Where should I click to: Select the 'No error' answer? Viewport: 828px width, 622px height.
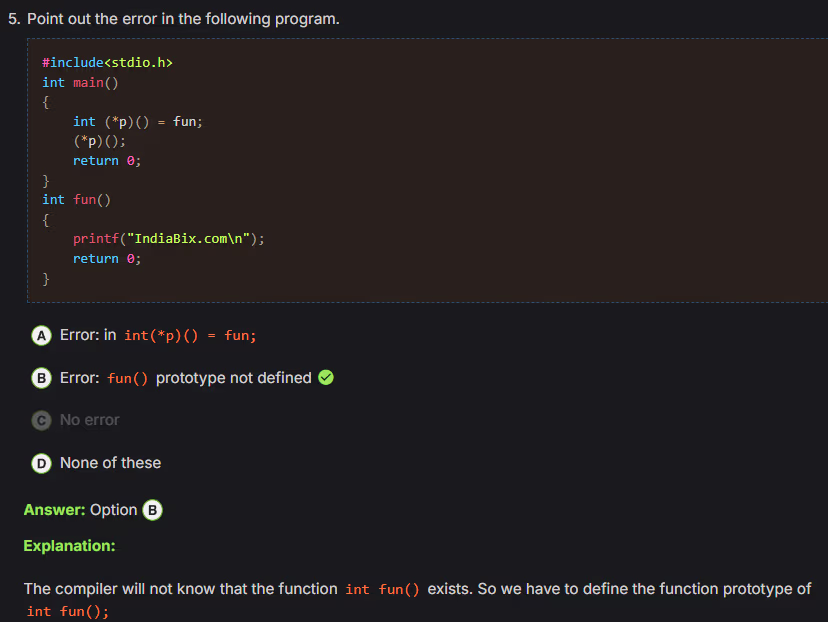coord(89,420)
